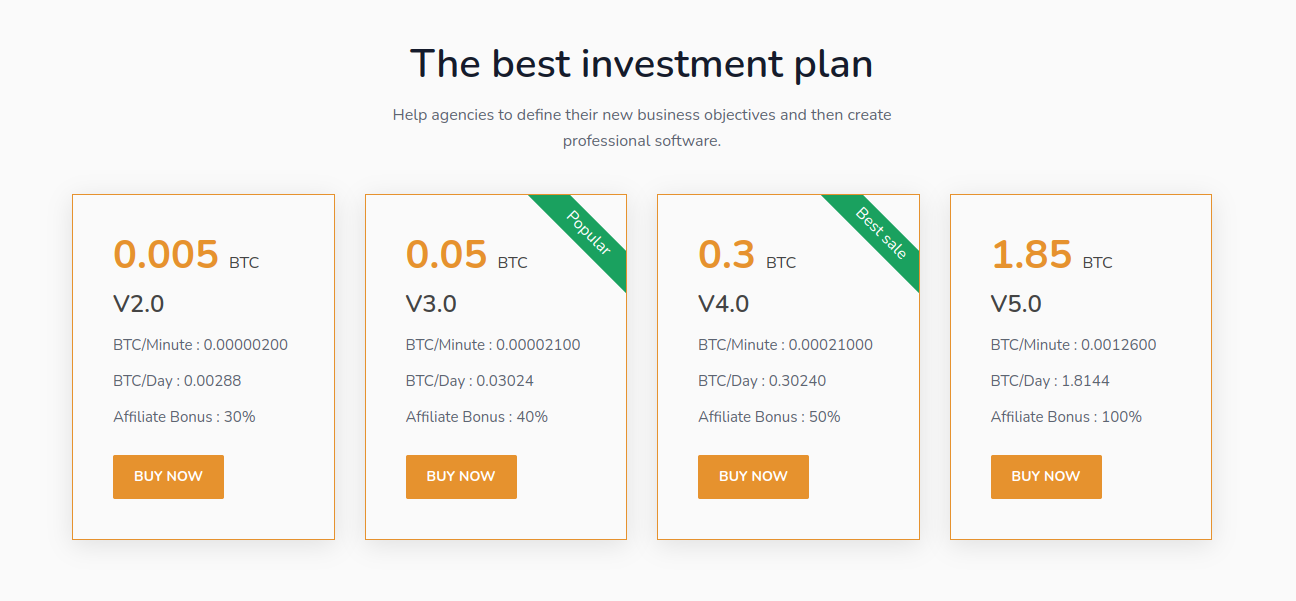Click BUY NOW for the V4.0 plan
The height and width of the screenshot is (601, 1296).
[753, 477]
